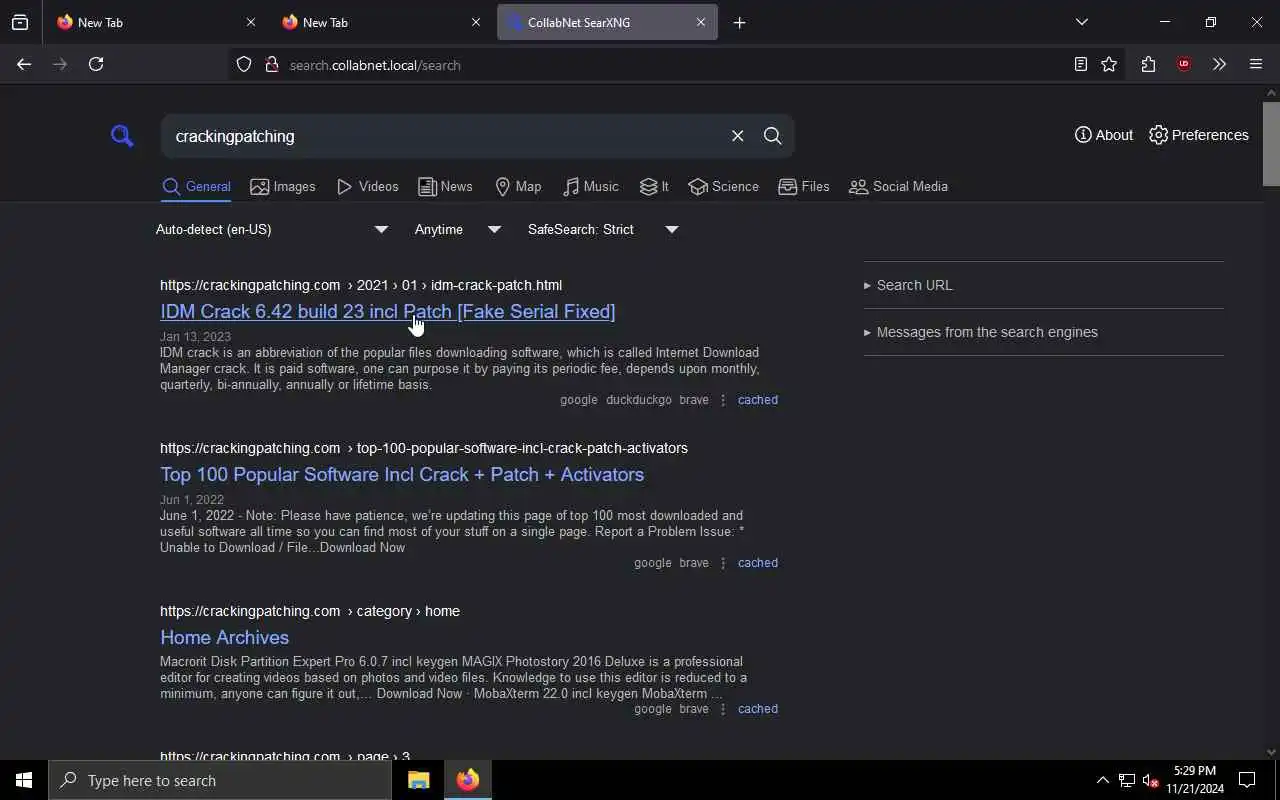The height and width of the screenshot is (800, 1280).
Task: Click the SearXNG logo magnifier icon
Action: pos(122,136)
